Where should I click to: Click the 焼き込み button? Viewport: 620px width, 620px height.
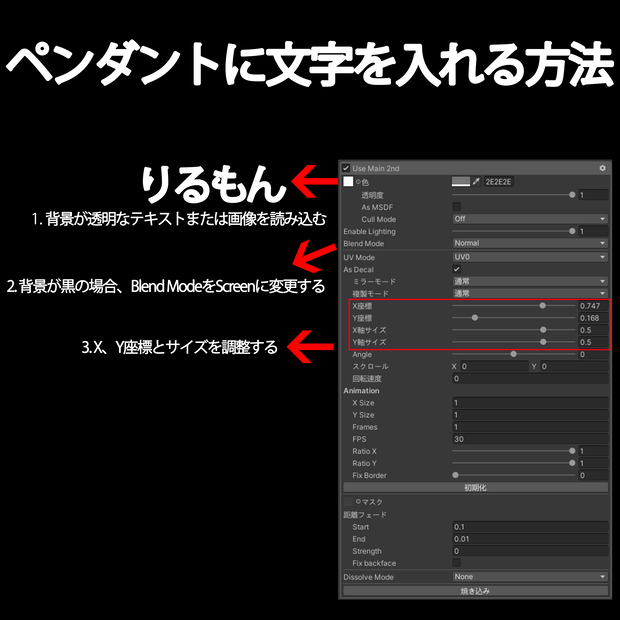pos(475,591)
